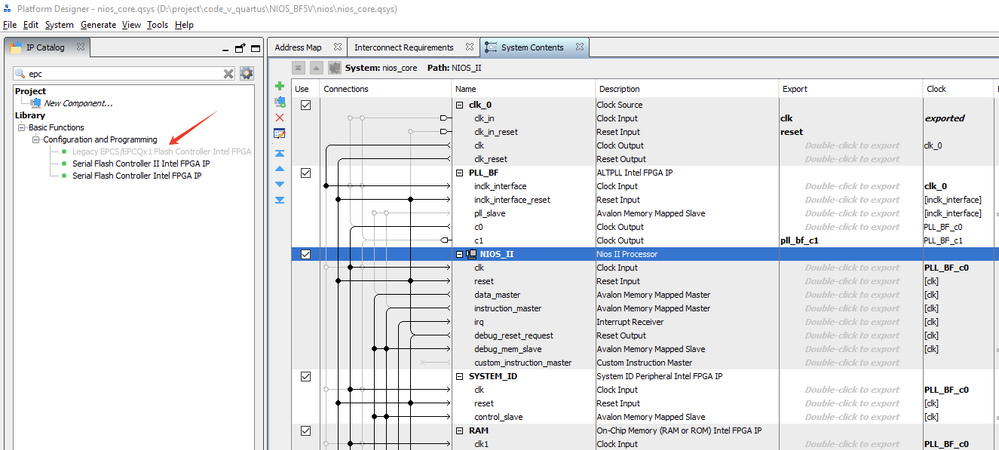This screenshot has width=999, height=450.
Task: Switch to the Address Map tab
Action: point(298,47)
